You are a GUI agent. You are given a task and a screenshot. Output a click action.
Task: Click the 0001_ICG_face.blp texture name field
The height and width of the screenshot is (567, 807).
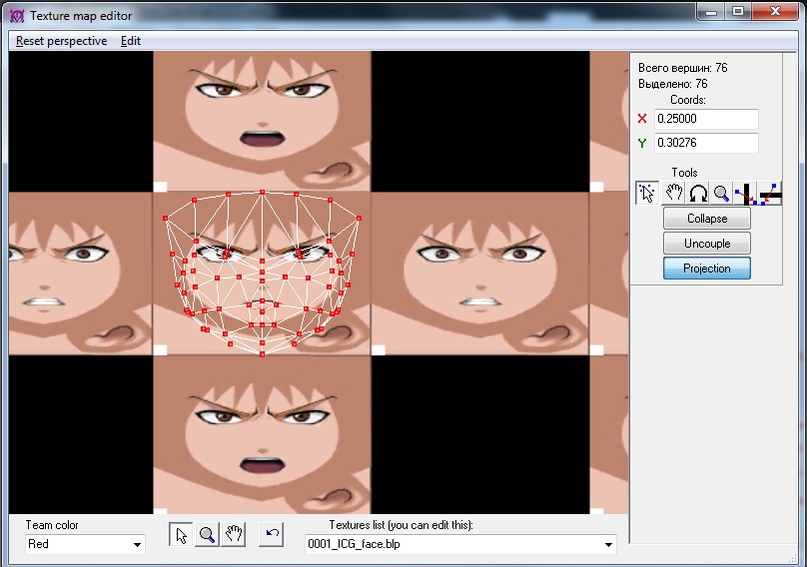point(460,544)
